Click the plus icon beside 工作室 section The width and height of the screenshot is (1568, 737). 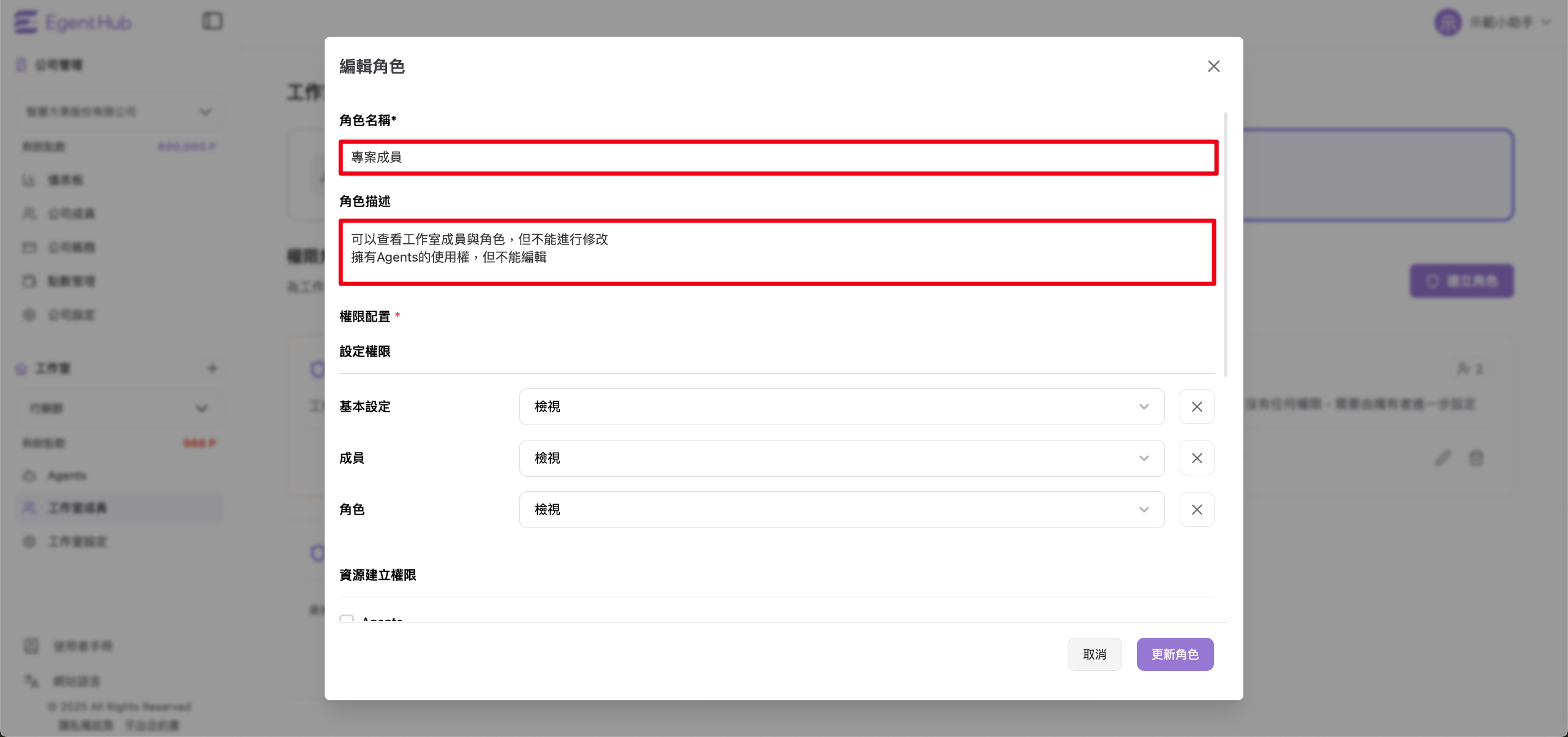pos(212,368)
